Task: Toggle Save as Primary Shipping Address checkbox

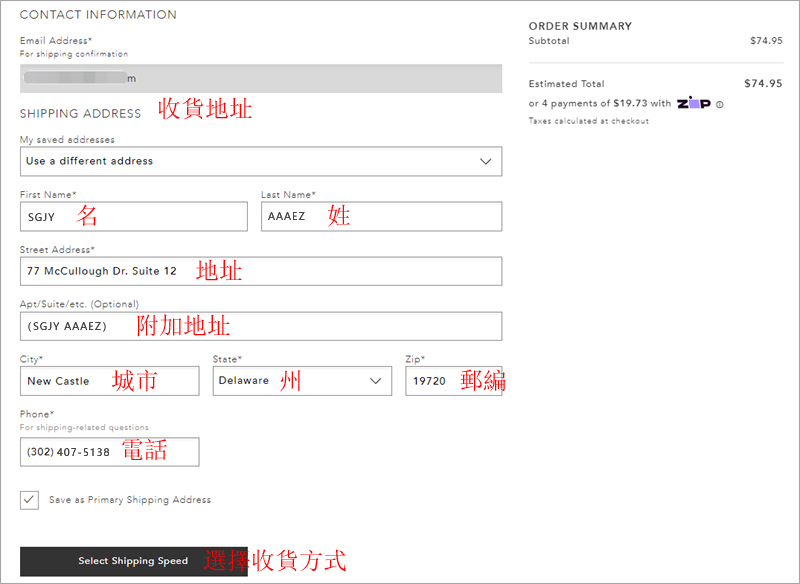Action: pos(30,500)
